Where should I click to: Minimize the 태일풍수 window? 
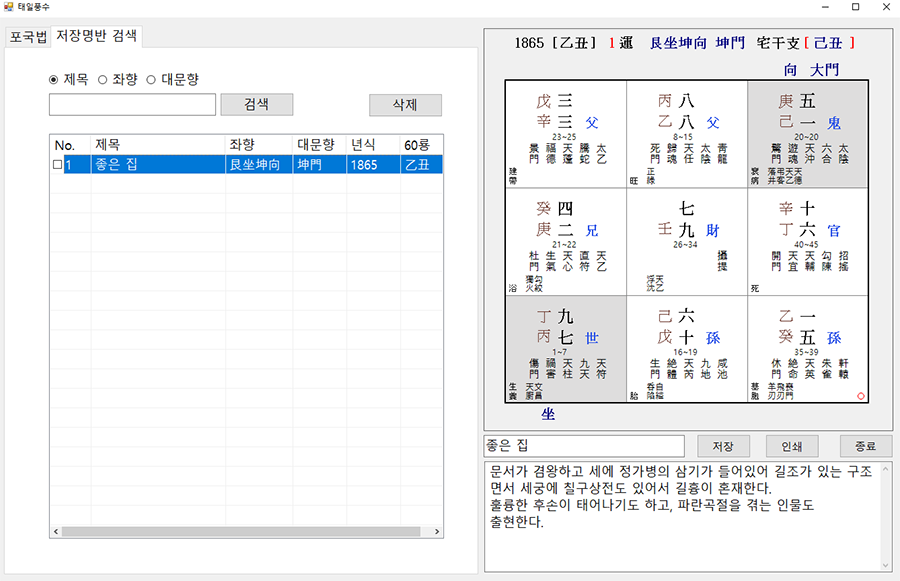825,7
